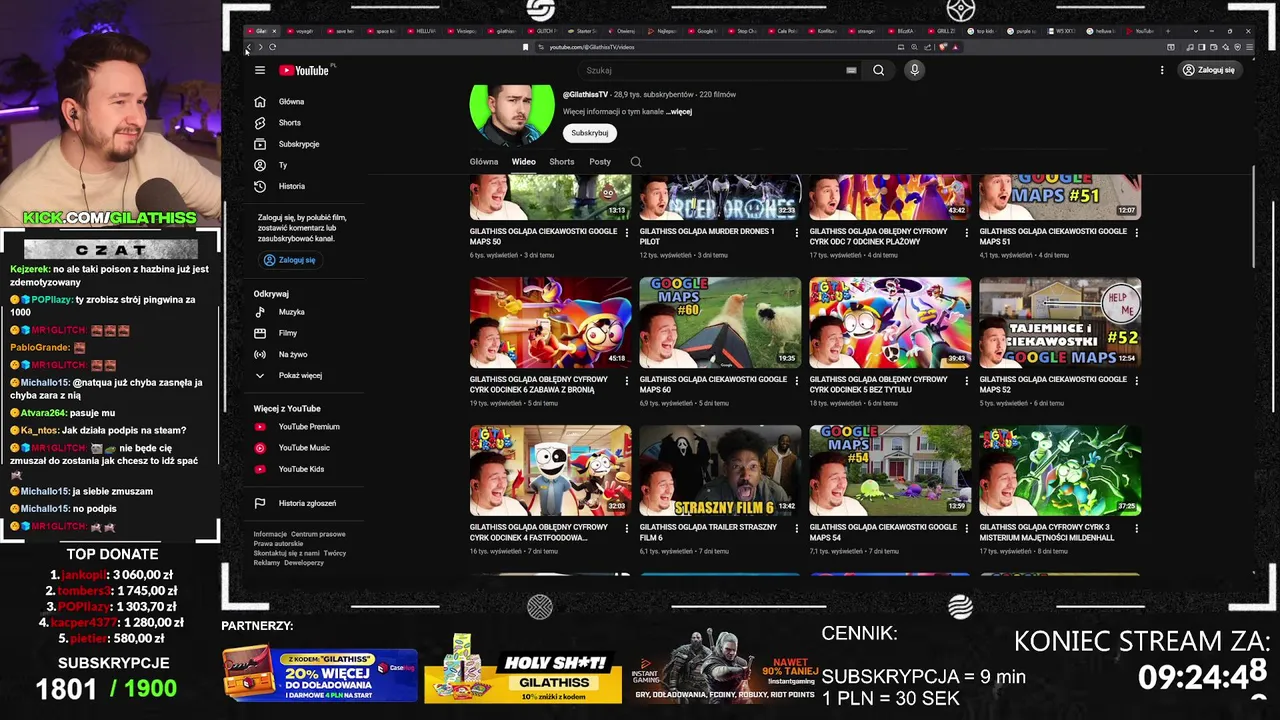Switch to the Shorts channel tab

(562, 161)
